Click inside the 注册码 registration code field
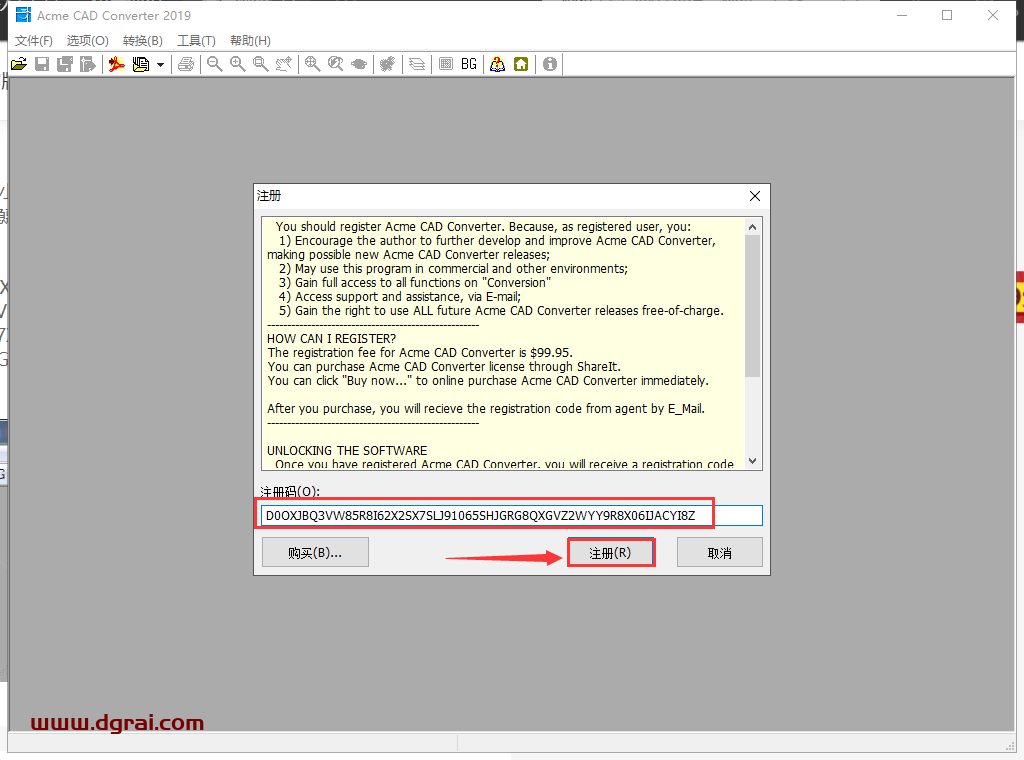Screen dimensions: 1024x760 coord(511,515)
